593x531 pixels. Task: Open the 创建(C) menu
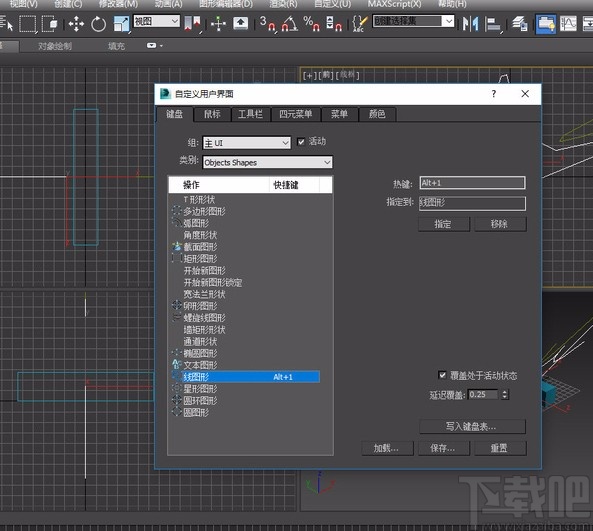[68, 4]
